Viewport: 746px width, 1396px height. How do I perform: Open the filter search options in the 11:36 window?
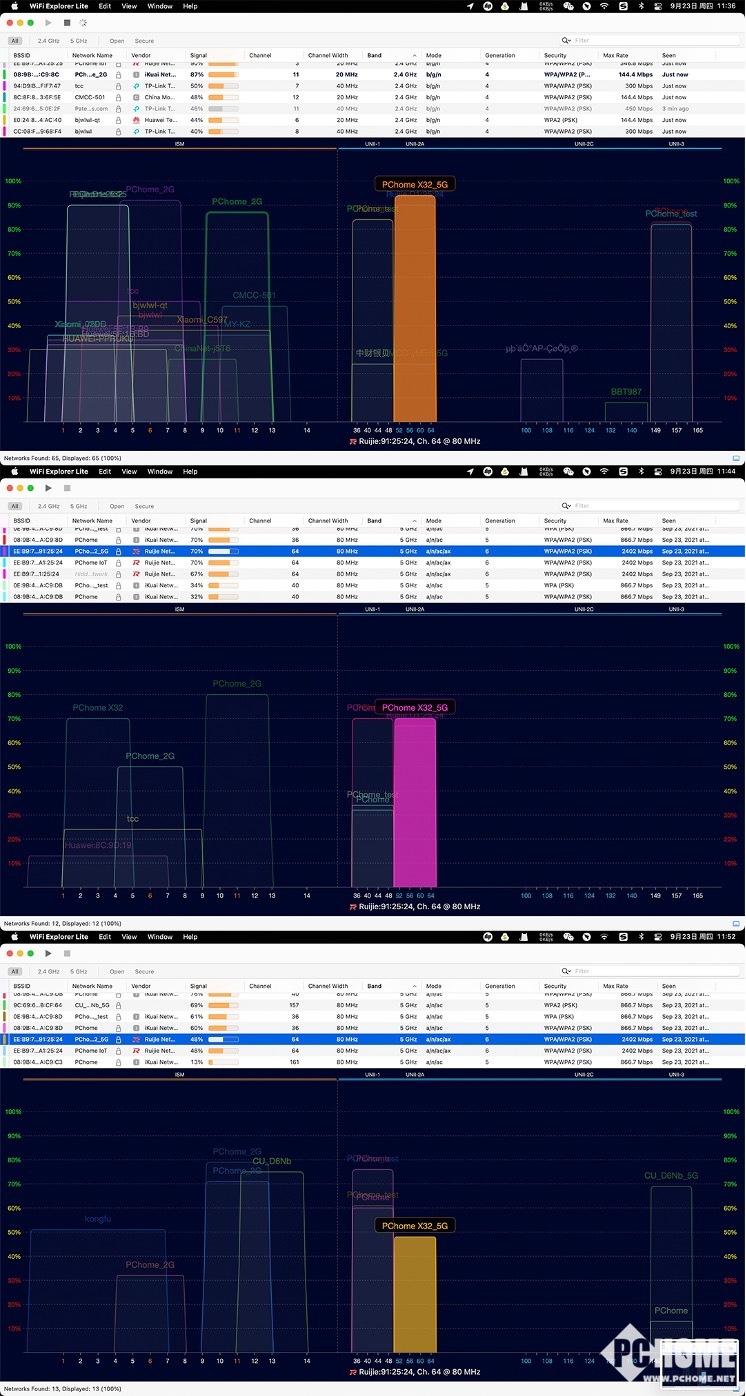coord(566,40)
